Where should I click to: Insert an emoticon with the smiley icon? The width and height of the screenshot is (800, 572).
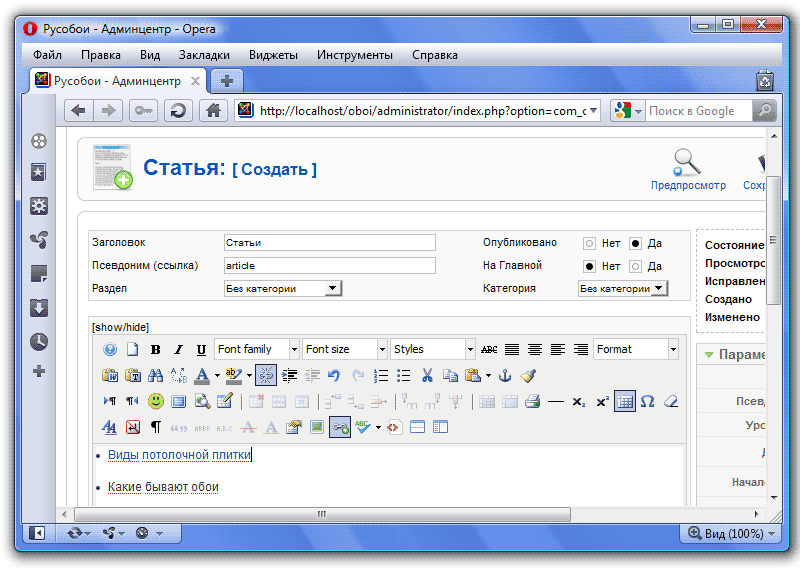click(156, 402)
